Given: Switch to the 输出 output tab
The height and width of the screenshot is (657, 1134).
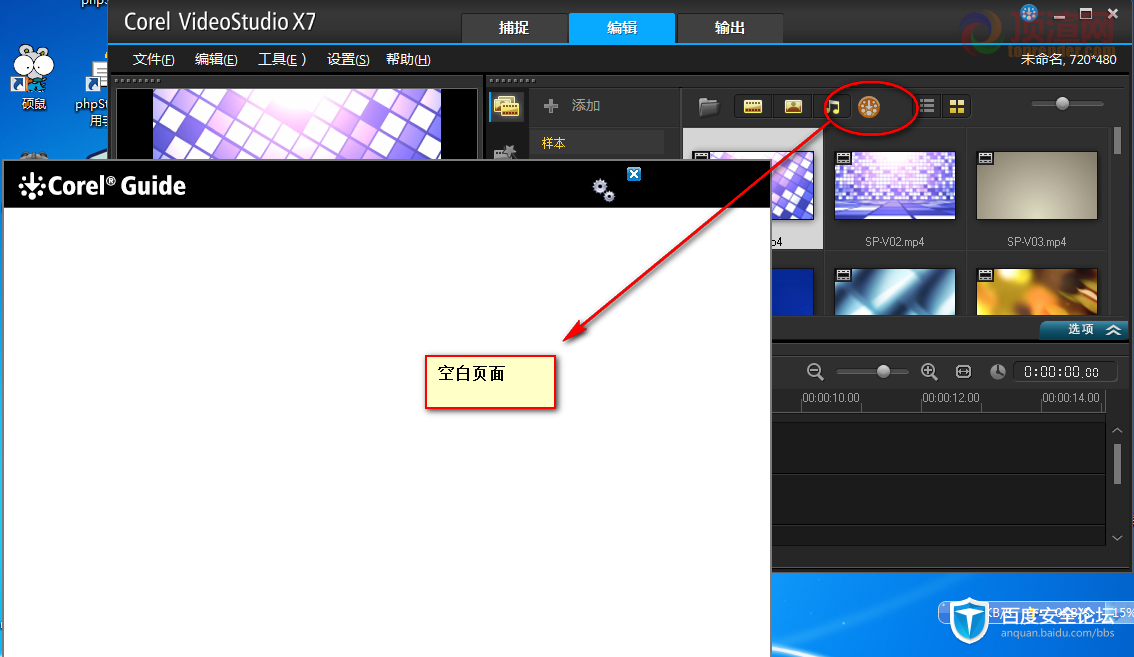Looking at the screenshot, I should [730, 28].
